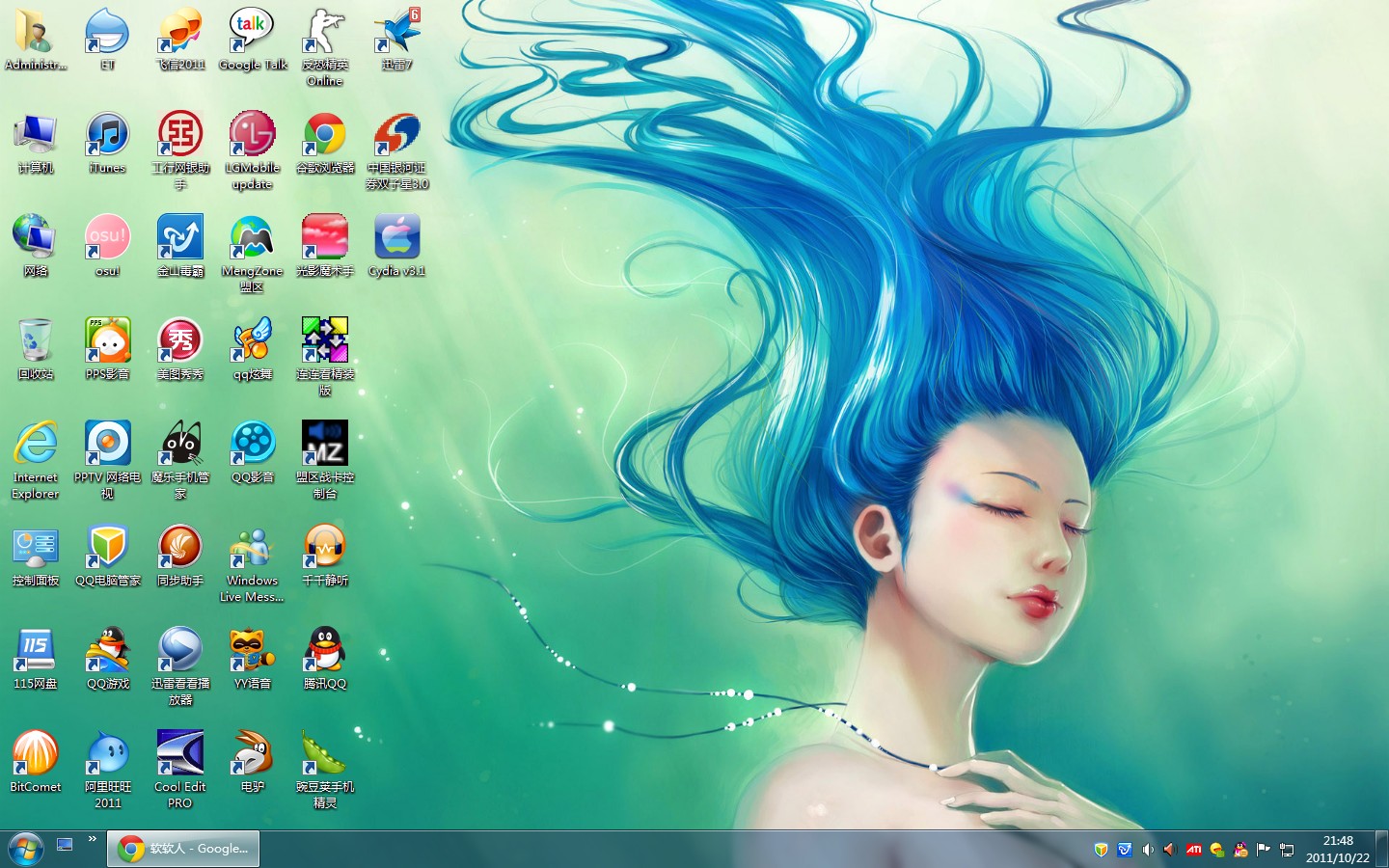This screenshot has height=868, width=1389.
Task: Launch 腾讯QQ desktop shortcut
Action: pos(325,660)
